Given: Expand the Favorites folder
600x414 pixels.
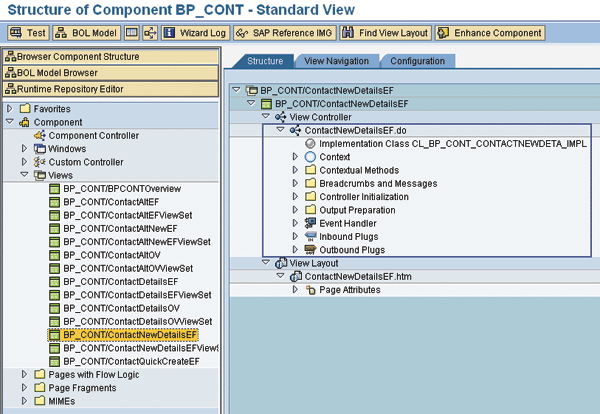Looking at the screenshot, I should coord(10,108).
